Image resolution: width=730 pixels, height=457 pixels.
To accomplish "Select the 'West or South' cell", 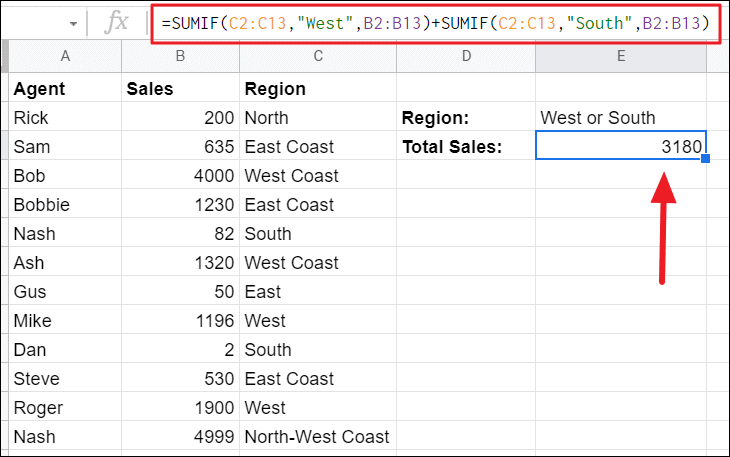I will point(620,118).
